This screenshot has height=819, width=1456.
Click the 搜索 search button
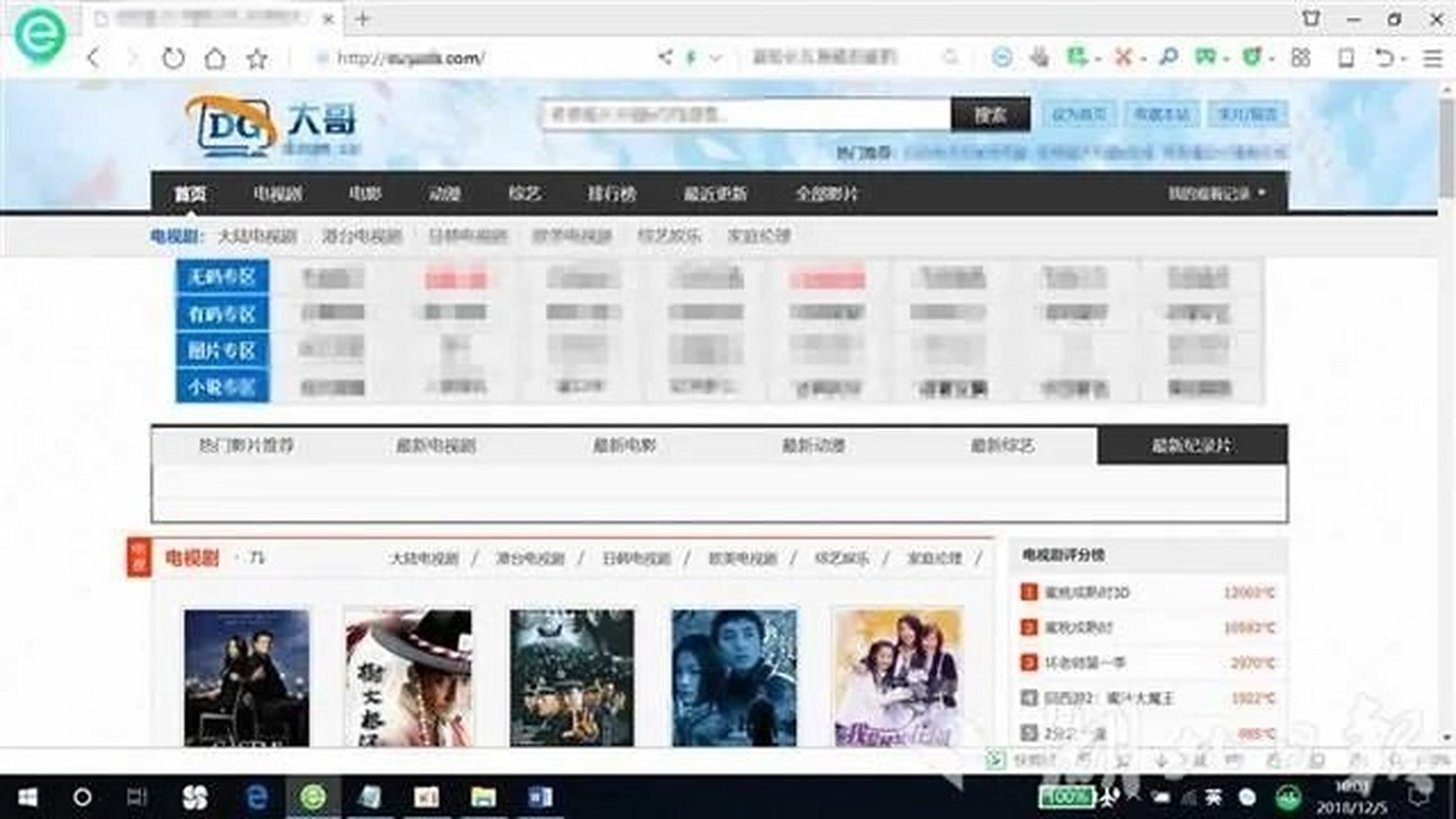point(990,114)
